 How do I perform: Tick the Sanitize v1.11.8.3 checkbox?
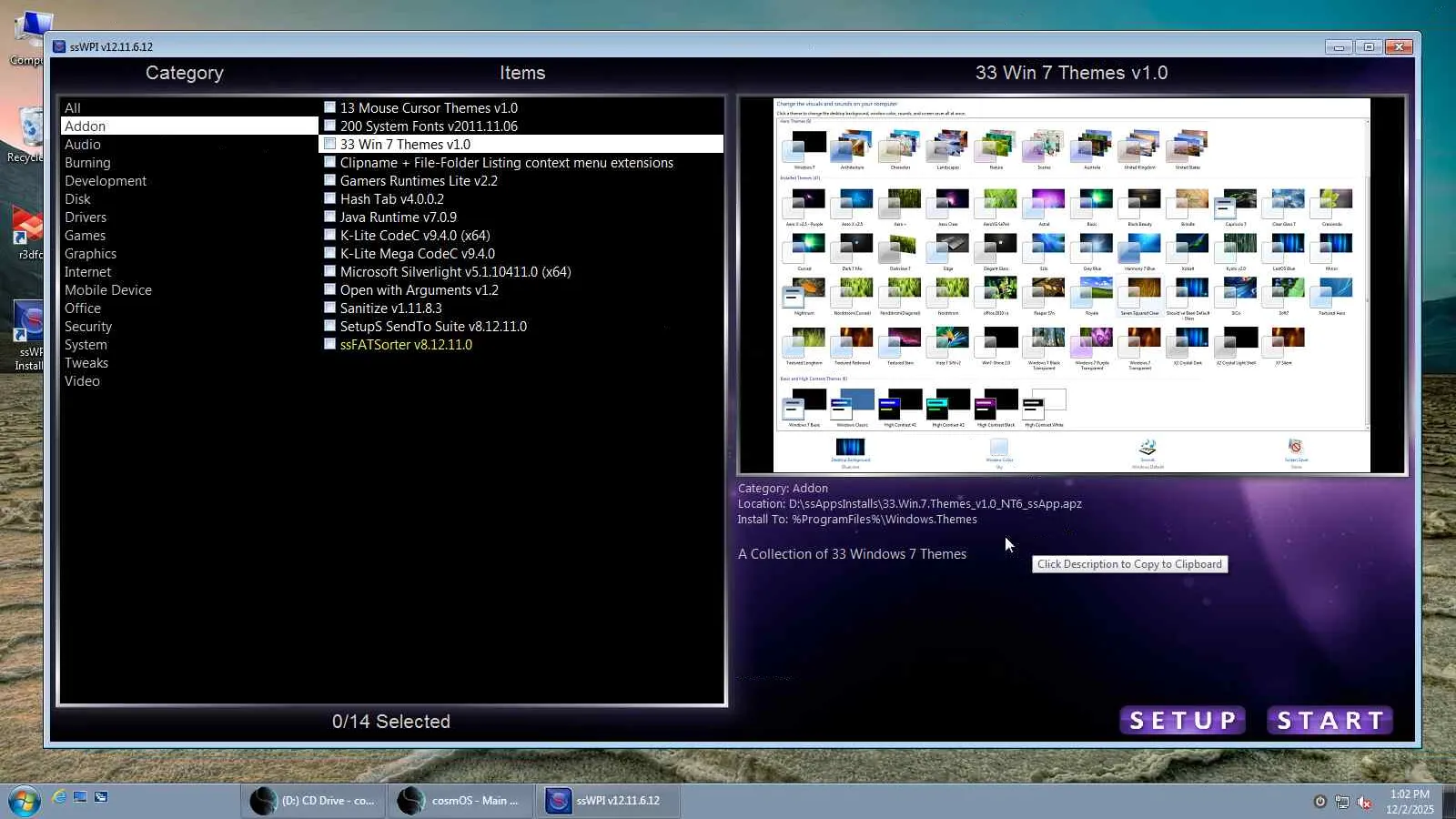pos(329,308)
